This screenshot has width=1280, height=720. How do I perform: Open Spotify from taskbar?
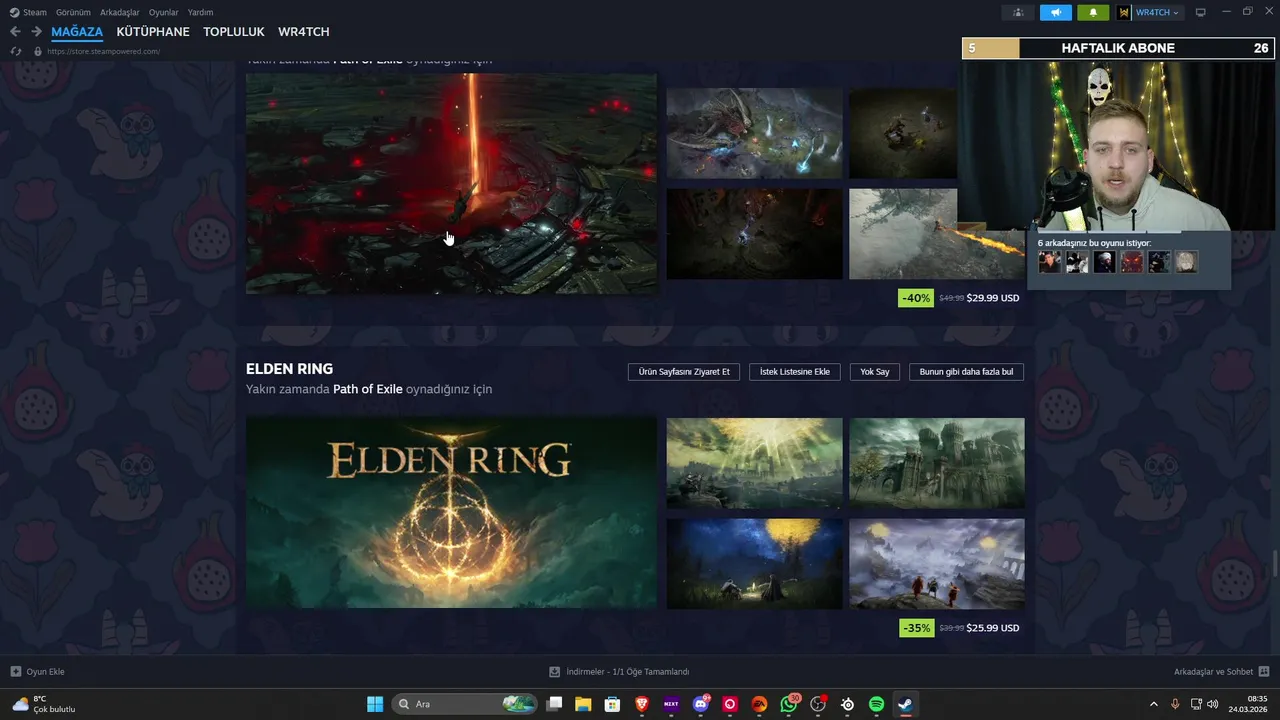[876, 704]
